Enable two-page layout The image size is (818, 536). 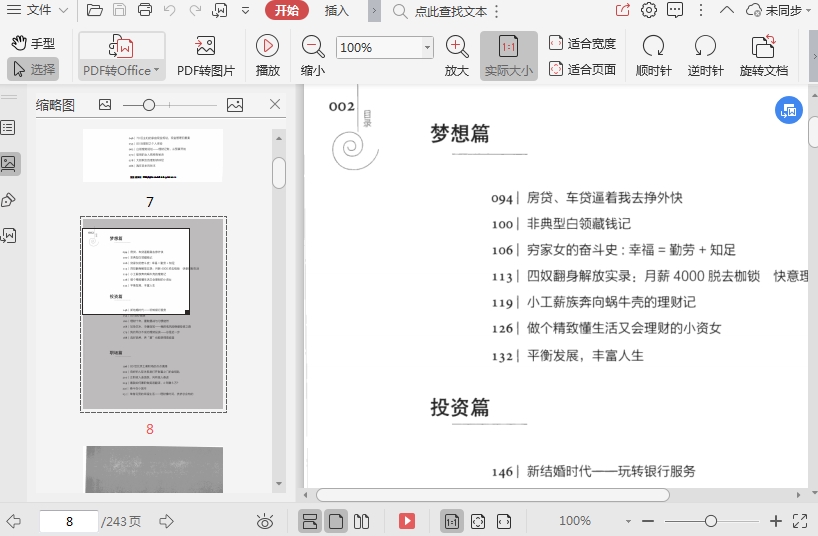pos(362,521)
